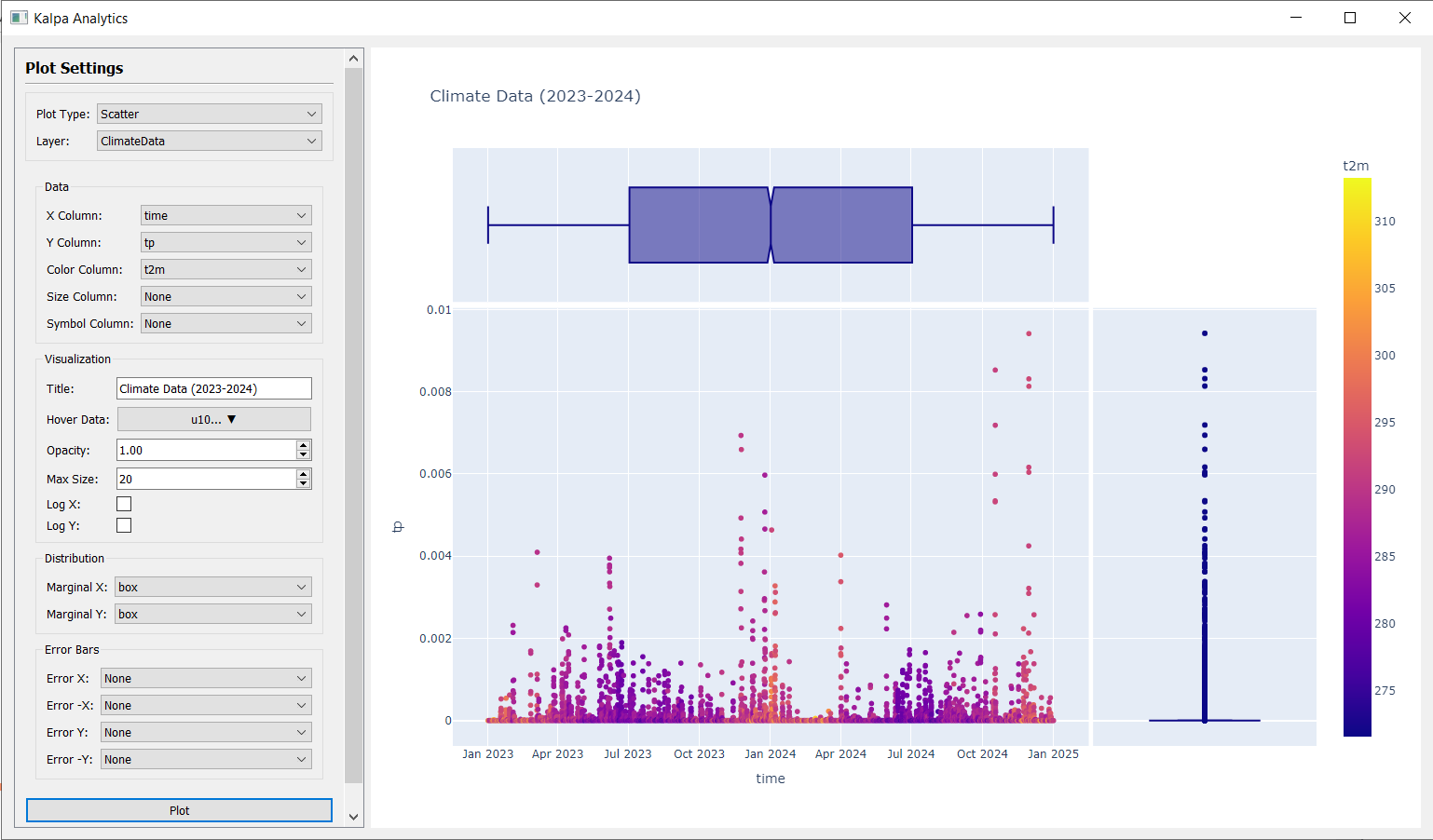Open the Marginal X distribution dropdown
This screenshot has width=1433, height=840.
pos(212,587)
